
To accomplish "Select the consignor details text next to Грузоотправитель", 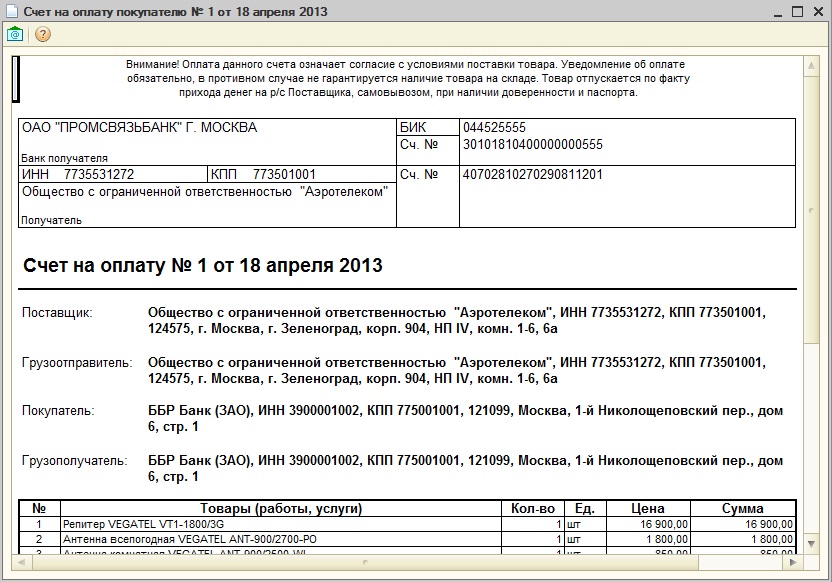I will 457,370.
